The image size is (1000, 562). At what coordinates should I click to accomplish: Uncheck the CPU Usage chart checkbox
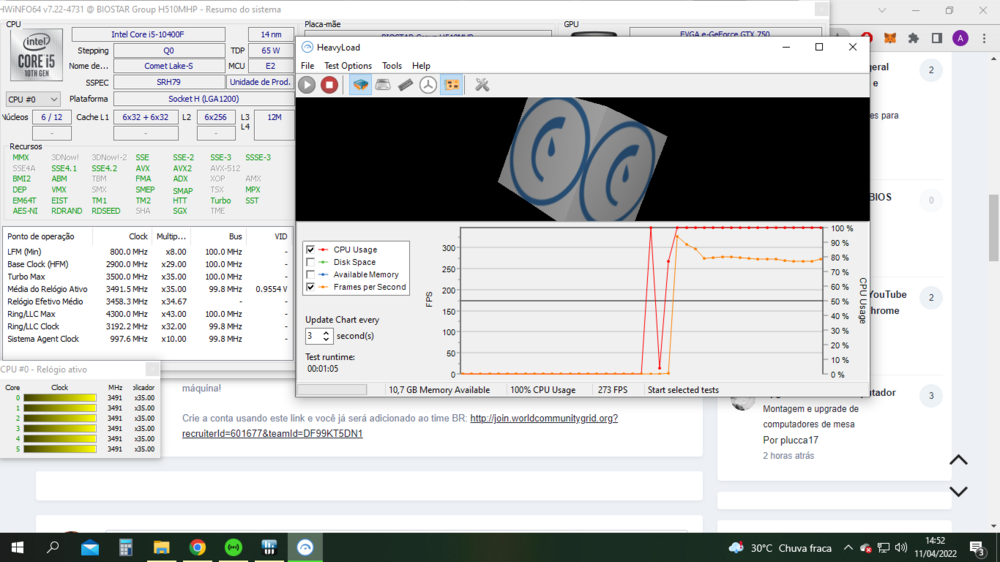tap(311, 250)
